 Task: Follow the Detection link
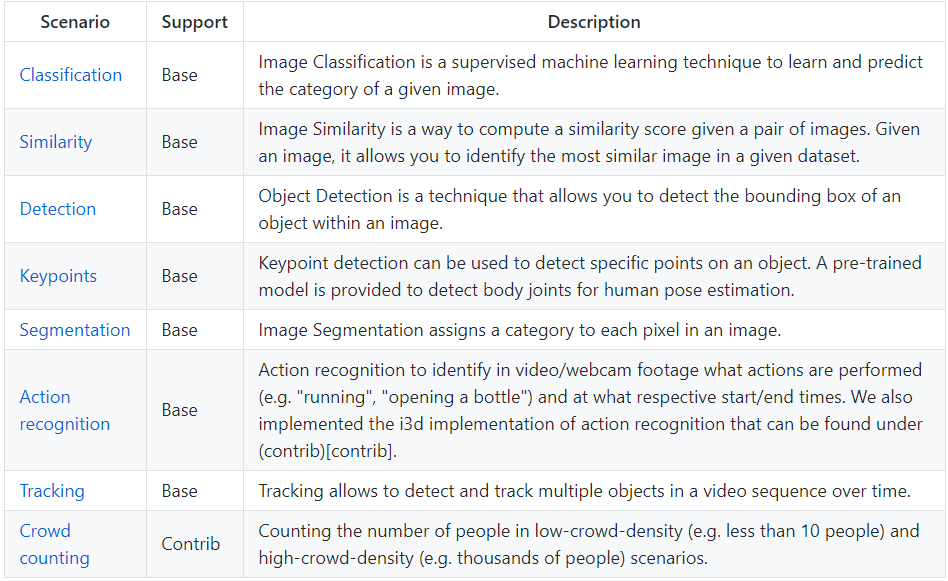click(58, 209)
